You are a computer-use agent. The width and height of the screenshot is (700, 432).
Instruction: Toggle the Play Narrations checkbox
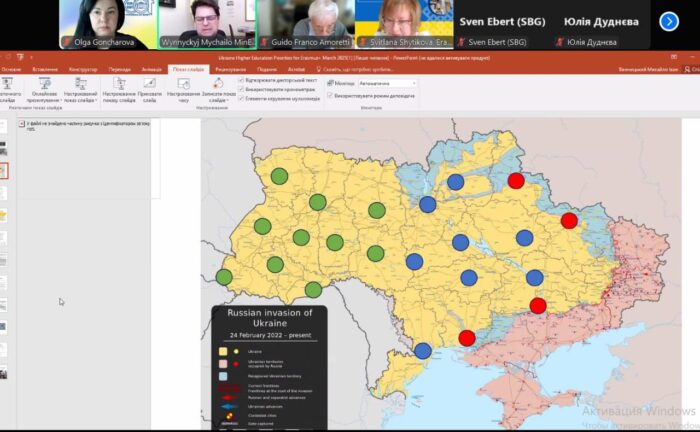pyautogui.click(x=241, y=79)
